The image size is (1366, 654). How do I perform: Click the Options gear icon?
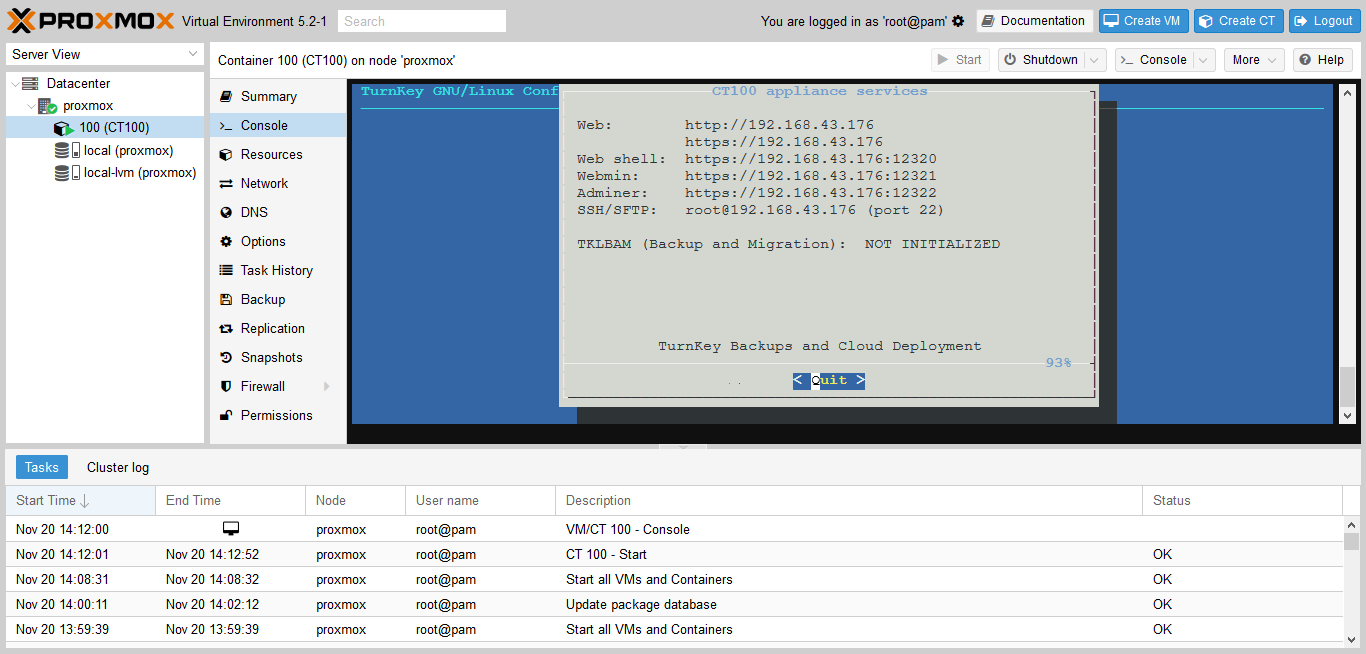(x=226, y=242)
